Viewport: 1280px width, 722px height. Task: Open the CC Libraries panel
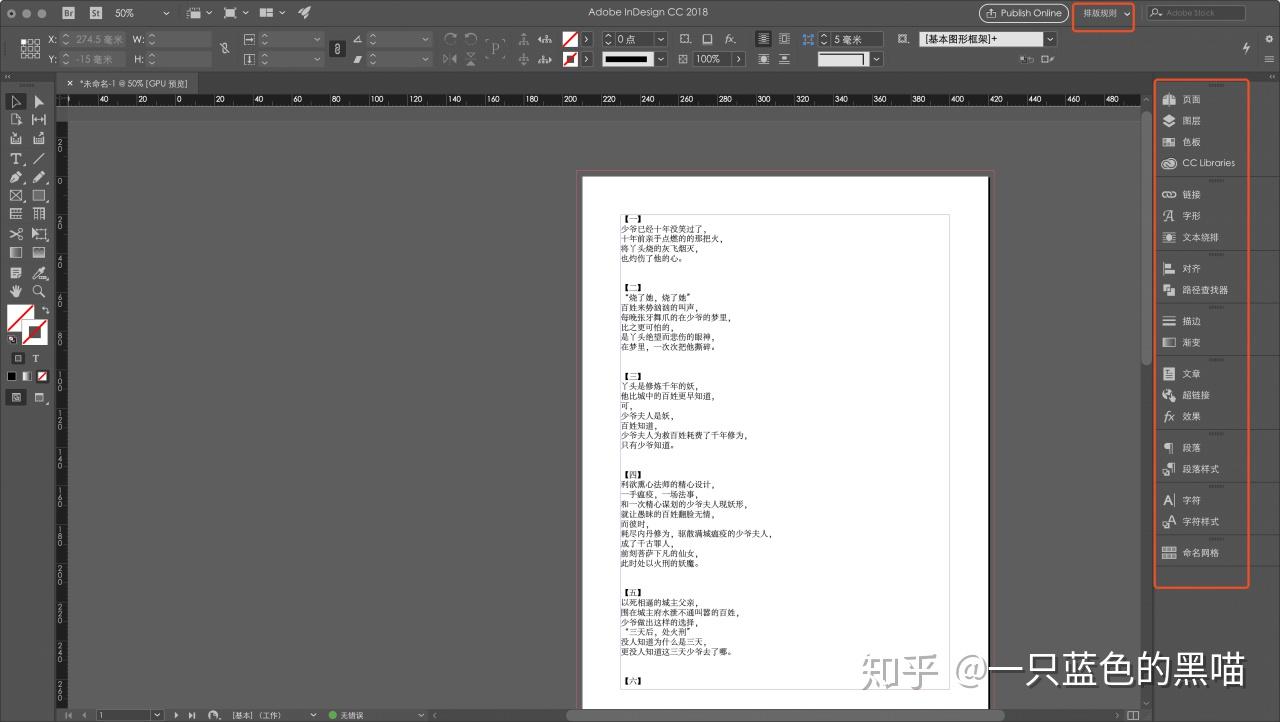pos(1202,162)
